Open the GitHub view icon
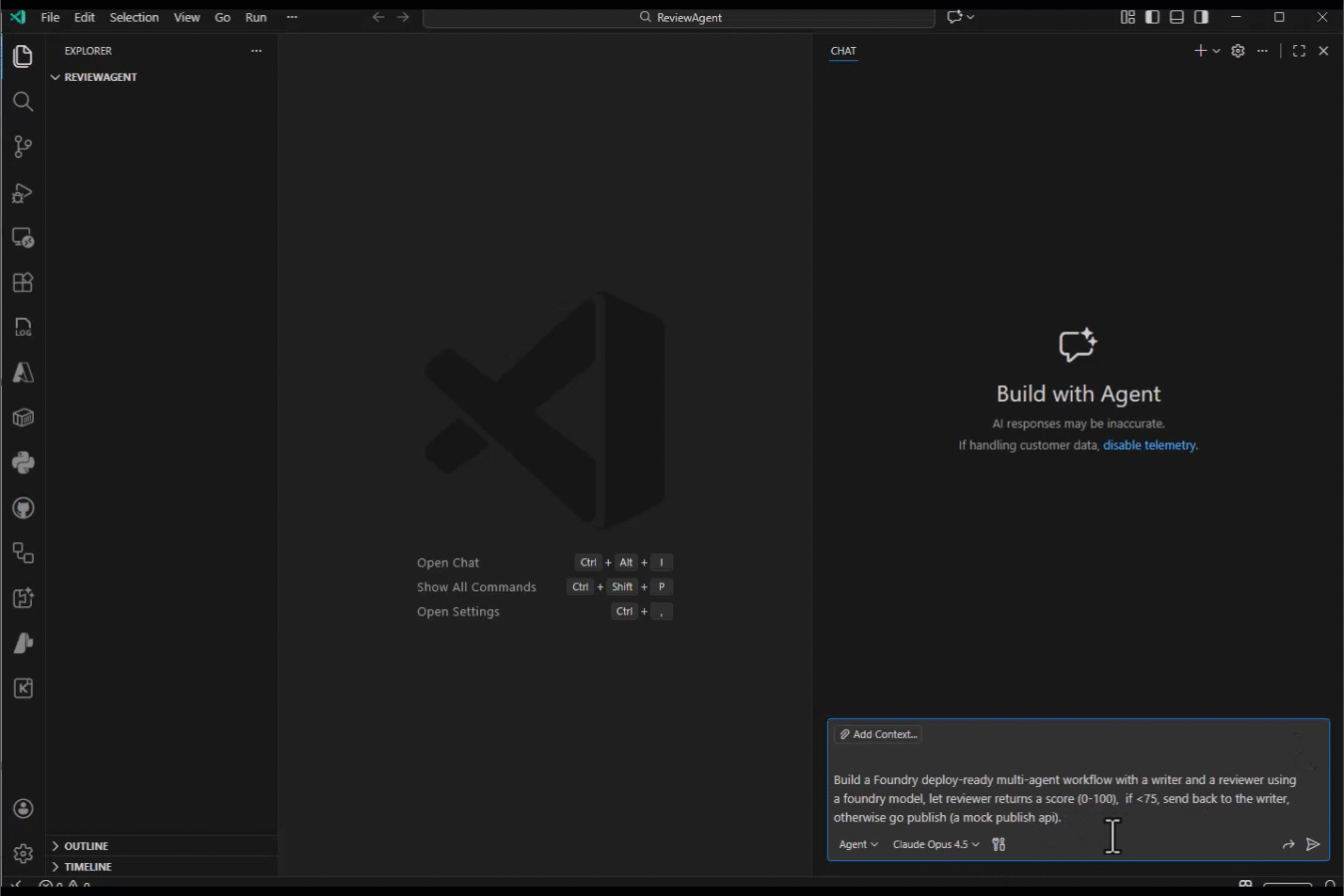The width and height of the screenshot is (1344, 896). (x=24, y=508)
